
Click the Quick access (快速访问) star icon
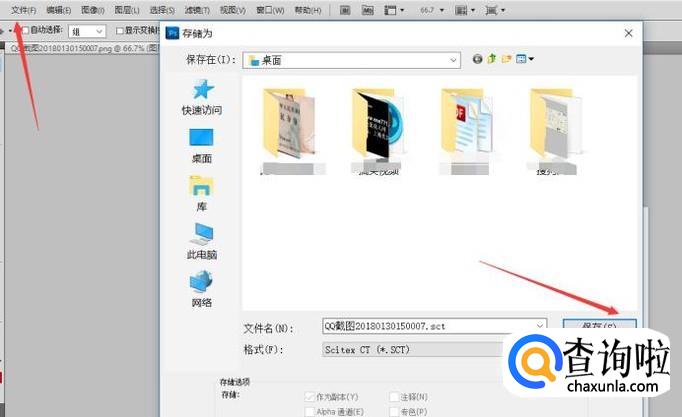coord(202,90)
